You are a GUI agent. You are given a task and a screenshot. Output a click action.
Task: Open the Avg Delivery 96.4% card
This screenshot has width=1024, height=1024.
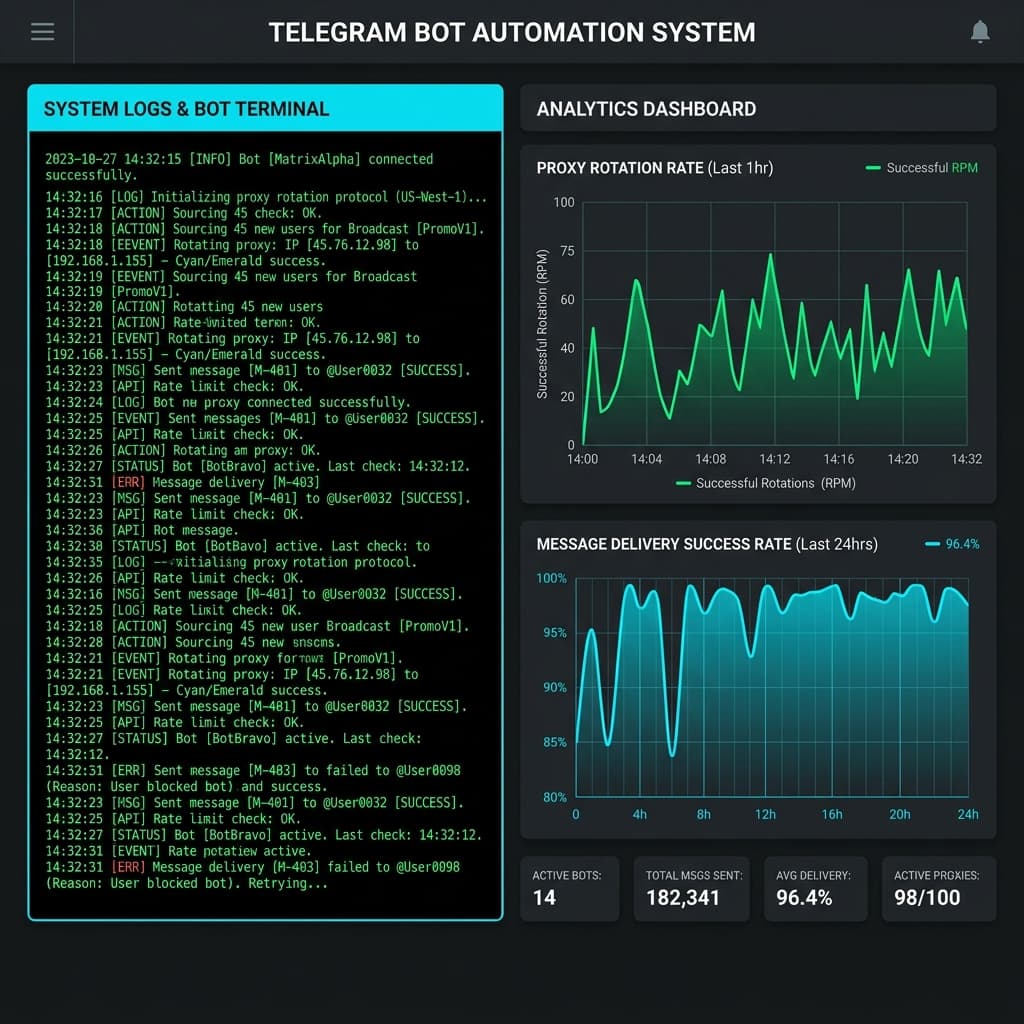pos(816,889)
